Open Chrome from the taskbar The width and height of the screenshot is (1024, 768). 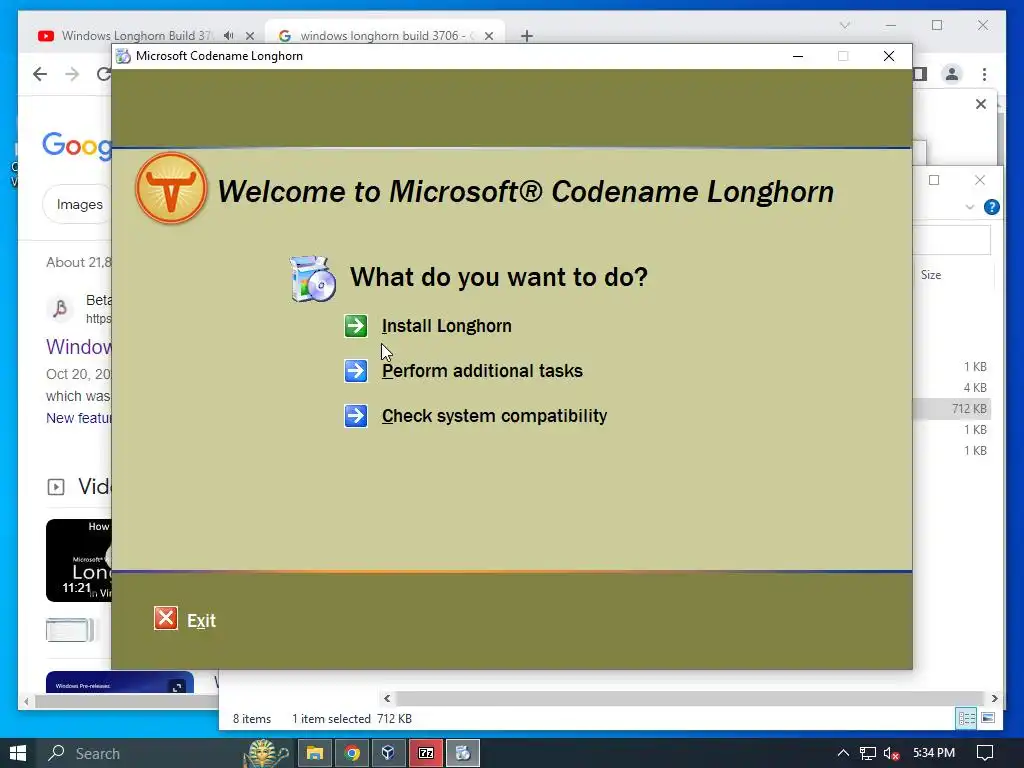click(352, 753)
